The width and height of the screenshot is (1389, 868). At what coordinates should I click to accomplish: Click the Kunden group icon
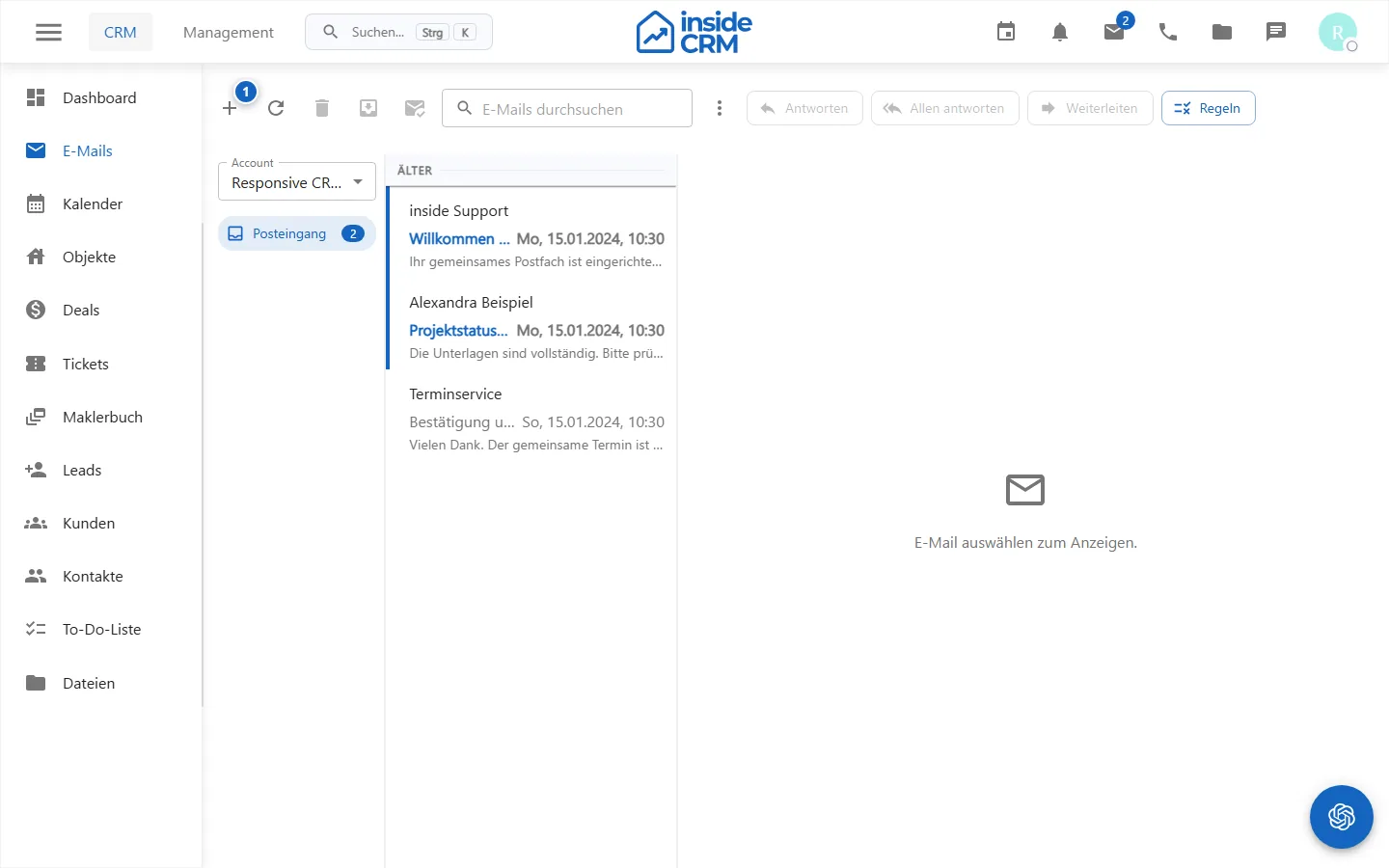[x=36, y=523]
